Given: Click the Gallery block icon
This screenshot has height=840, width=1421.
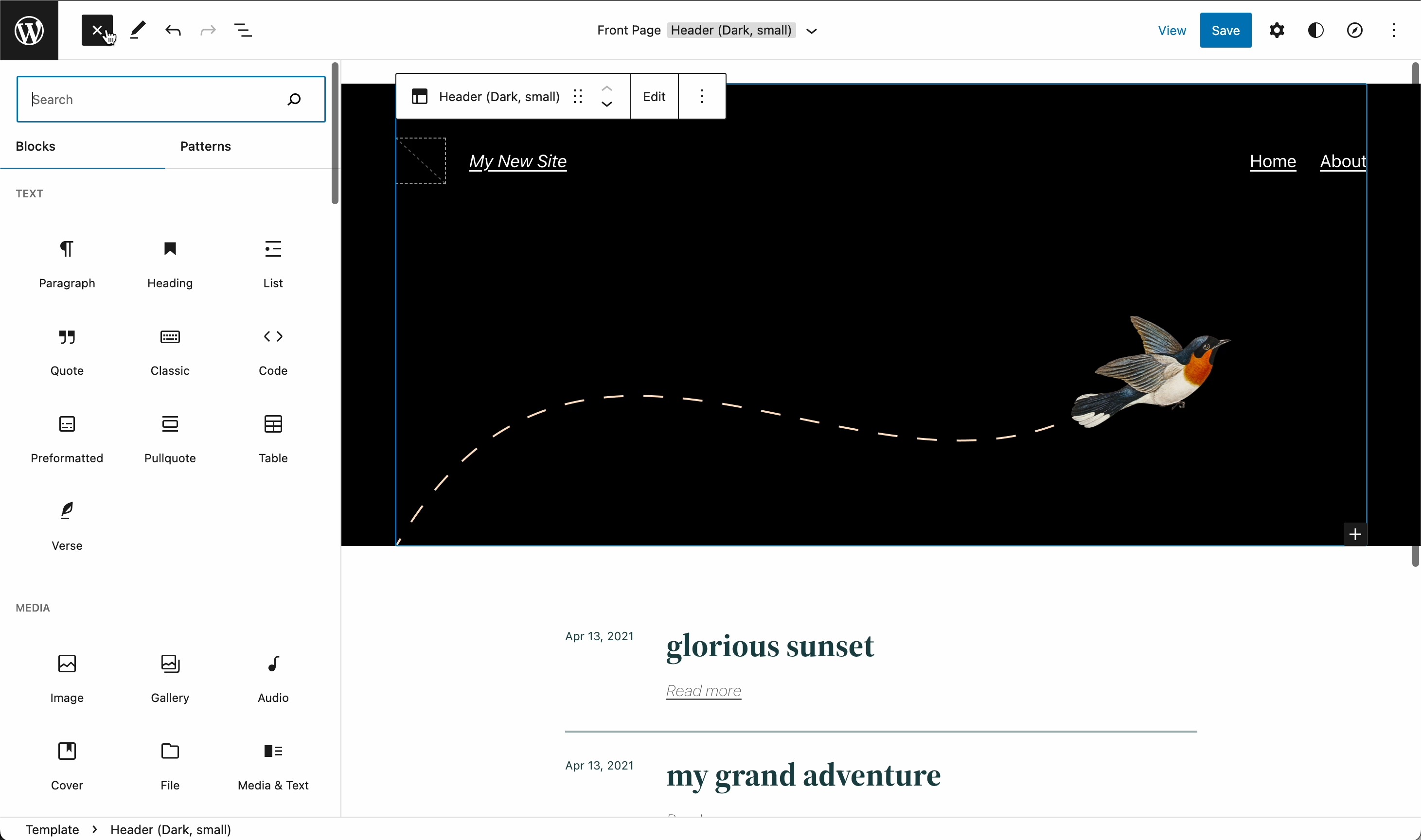Looking at the screenshot, I should (x=169, y=662).
